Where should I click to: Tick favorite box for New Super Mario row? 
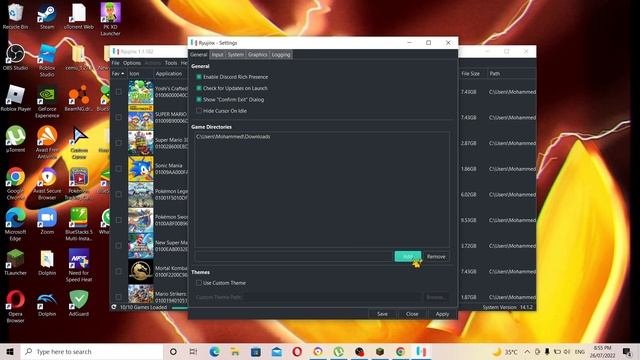coord(119,246)
